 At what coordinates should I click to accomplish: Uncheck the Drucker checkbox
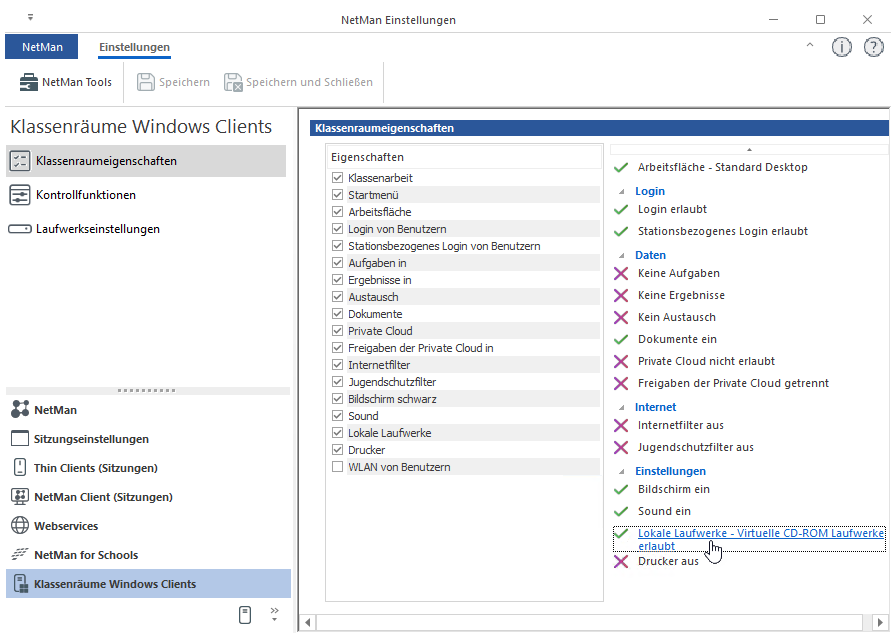click(337, 450)
